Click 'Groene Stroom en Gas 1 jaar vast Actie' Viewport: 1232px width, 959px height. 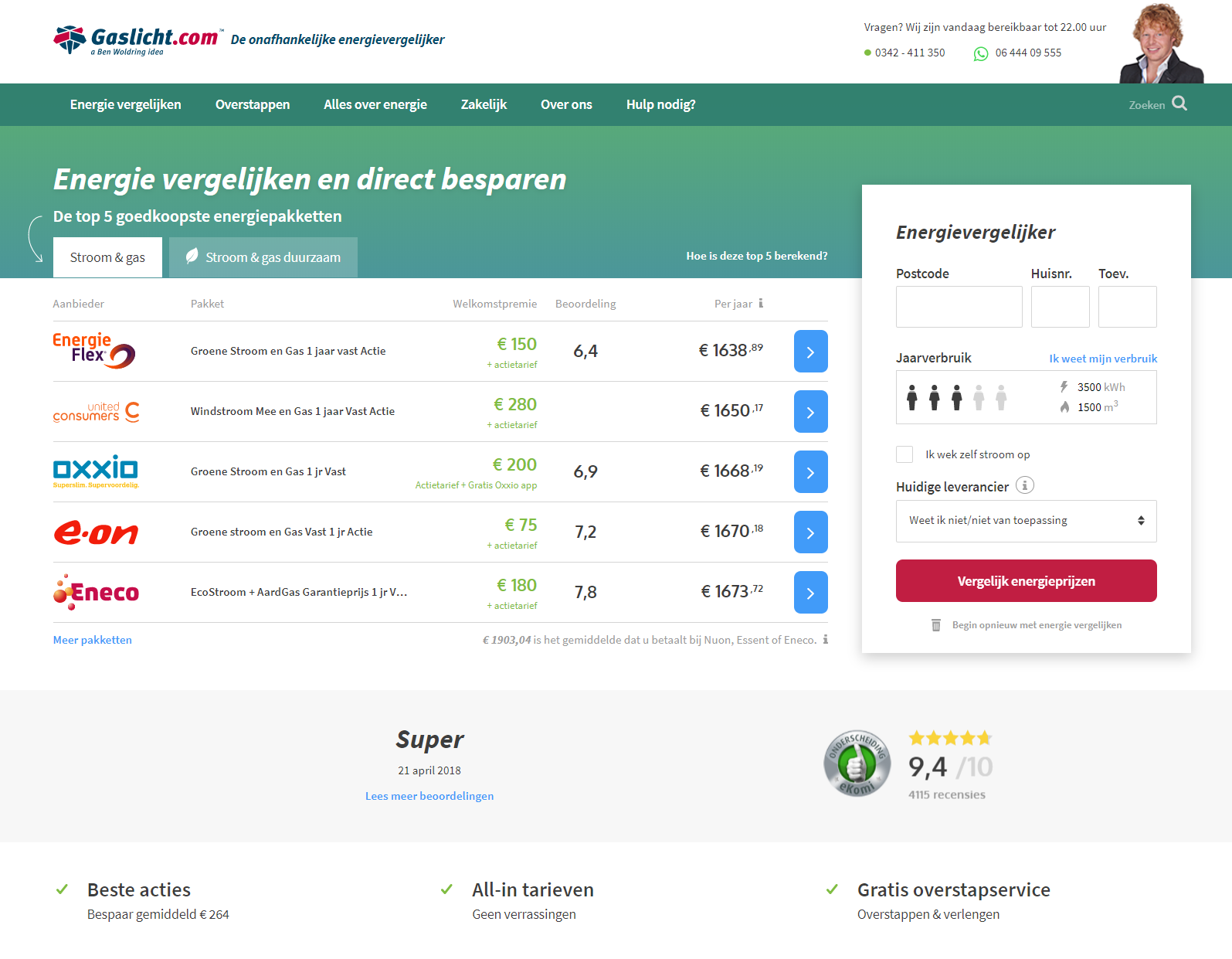click(x=288, y=351)
